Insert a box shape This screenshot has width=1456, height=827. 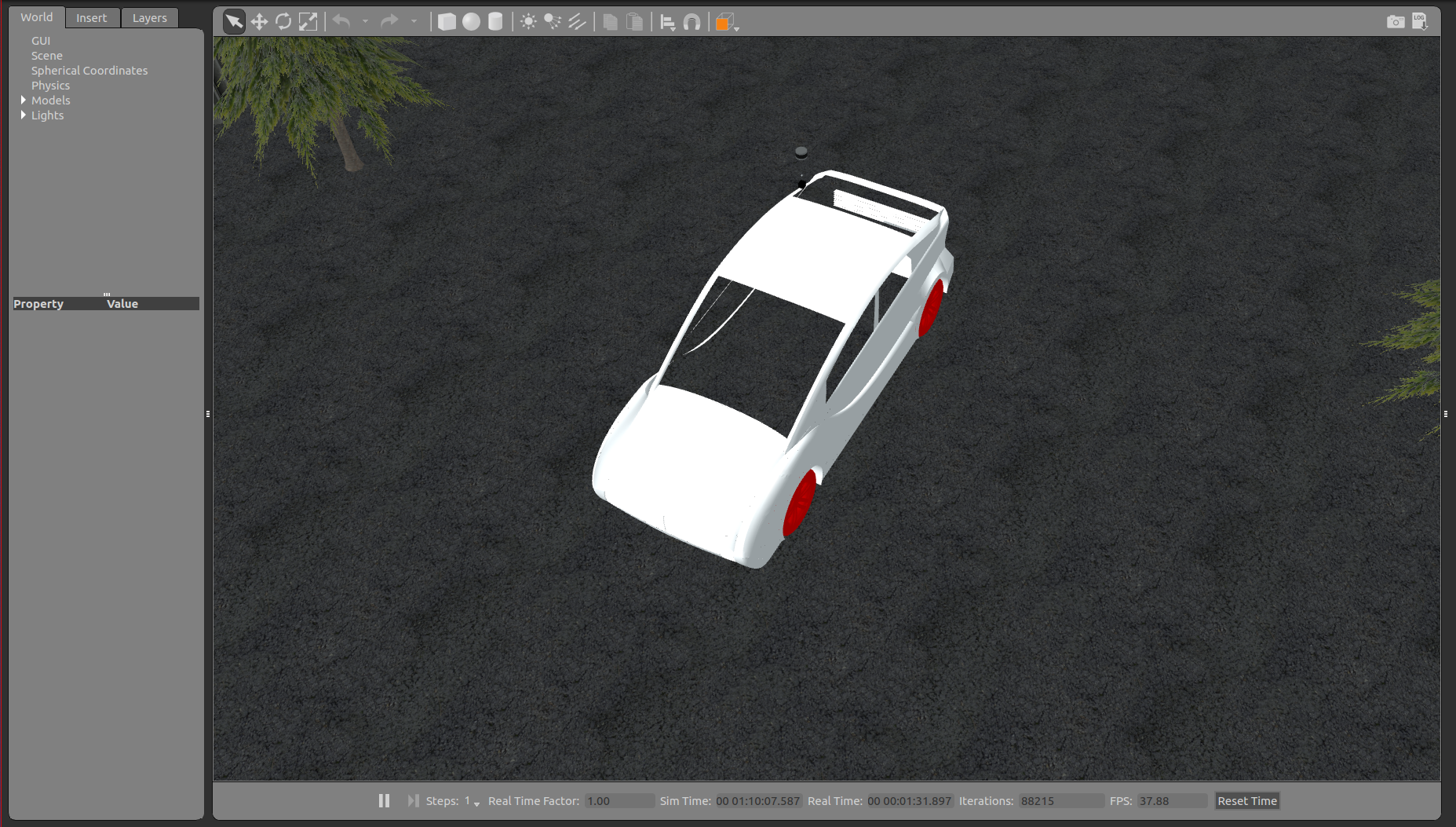tap(447, 22)
